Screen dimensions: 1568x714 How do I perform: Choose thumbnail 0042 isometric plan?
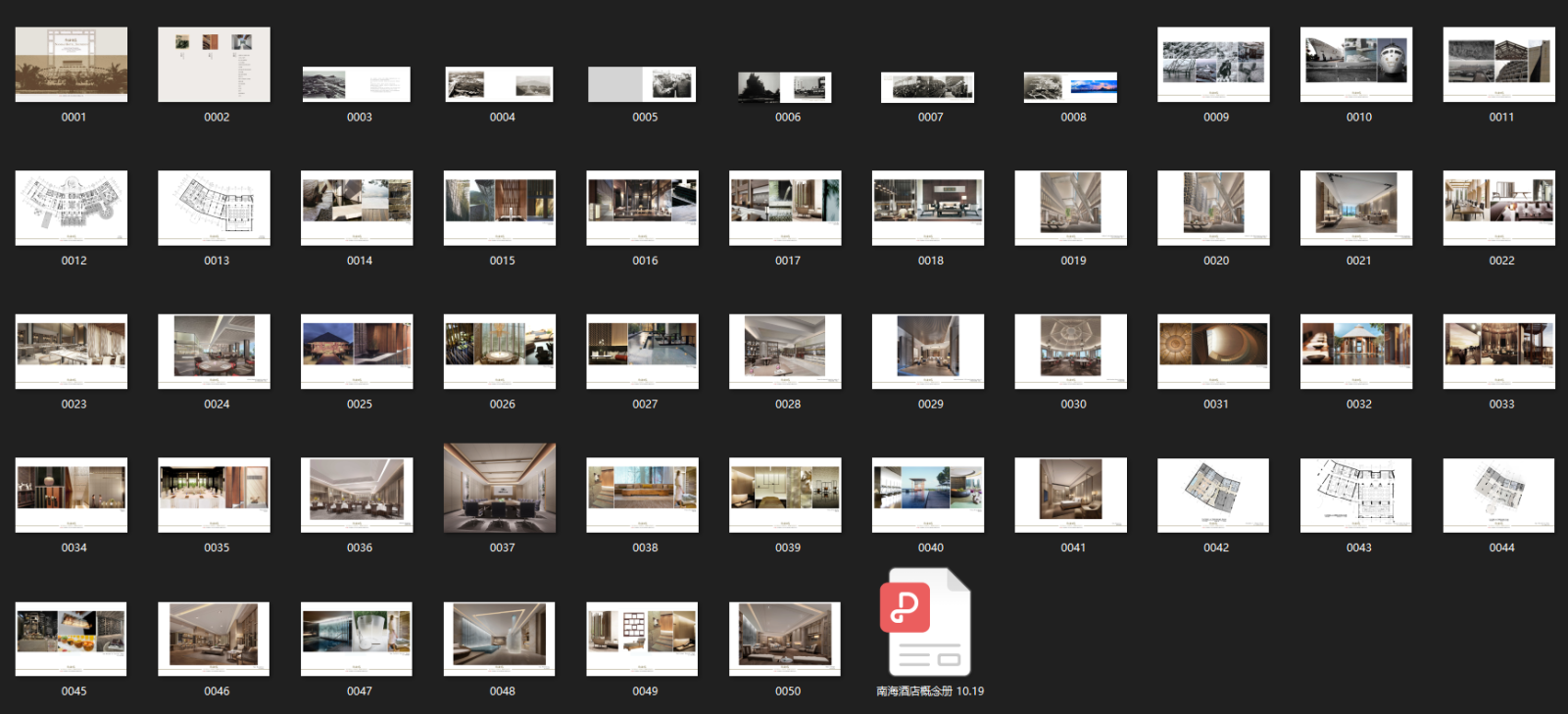click(x=1213, y=496)
